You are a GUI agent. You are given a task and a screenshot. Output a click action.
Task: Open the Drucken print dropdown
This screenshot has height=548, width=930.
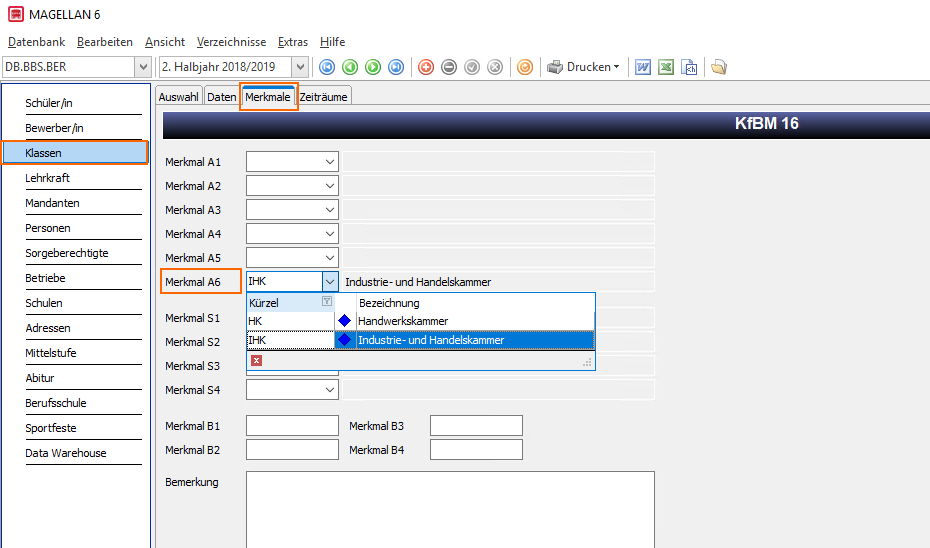(x=584, y=67)
